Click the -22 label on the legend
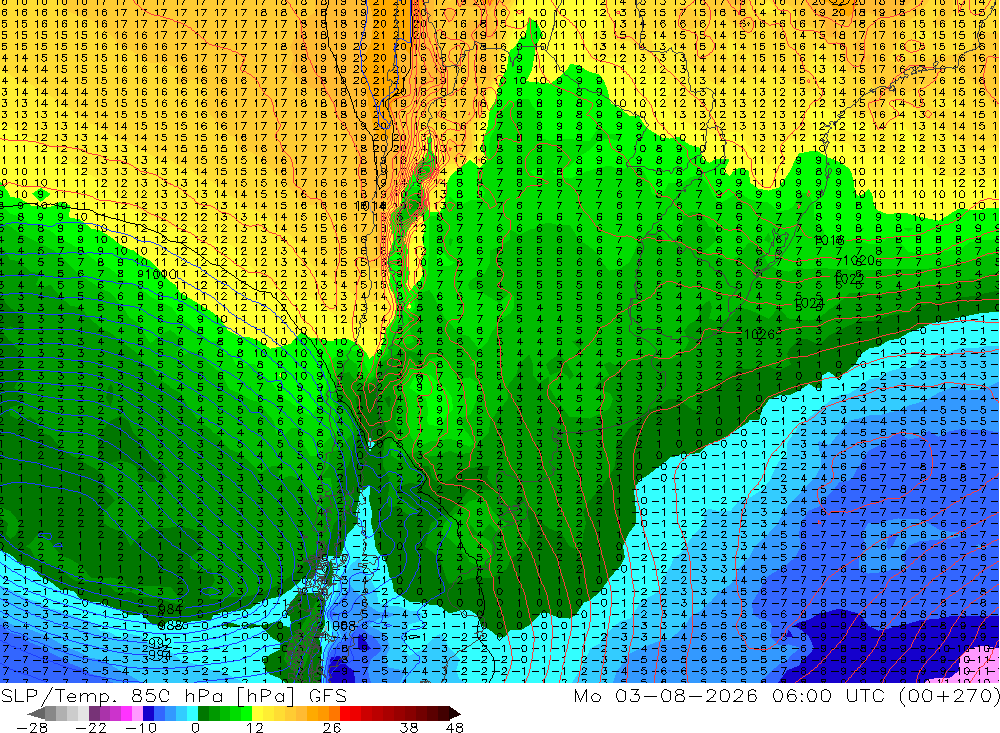 point(91,728)
